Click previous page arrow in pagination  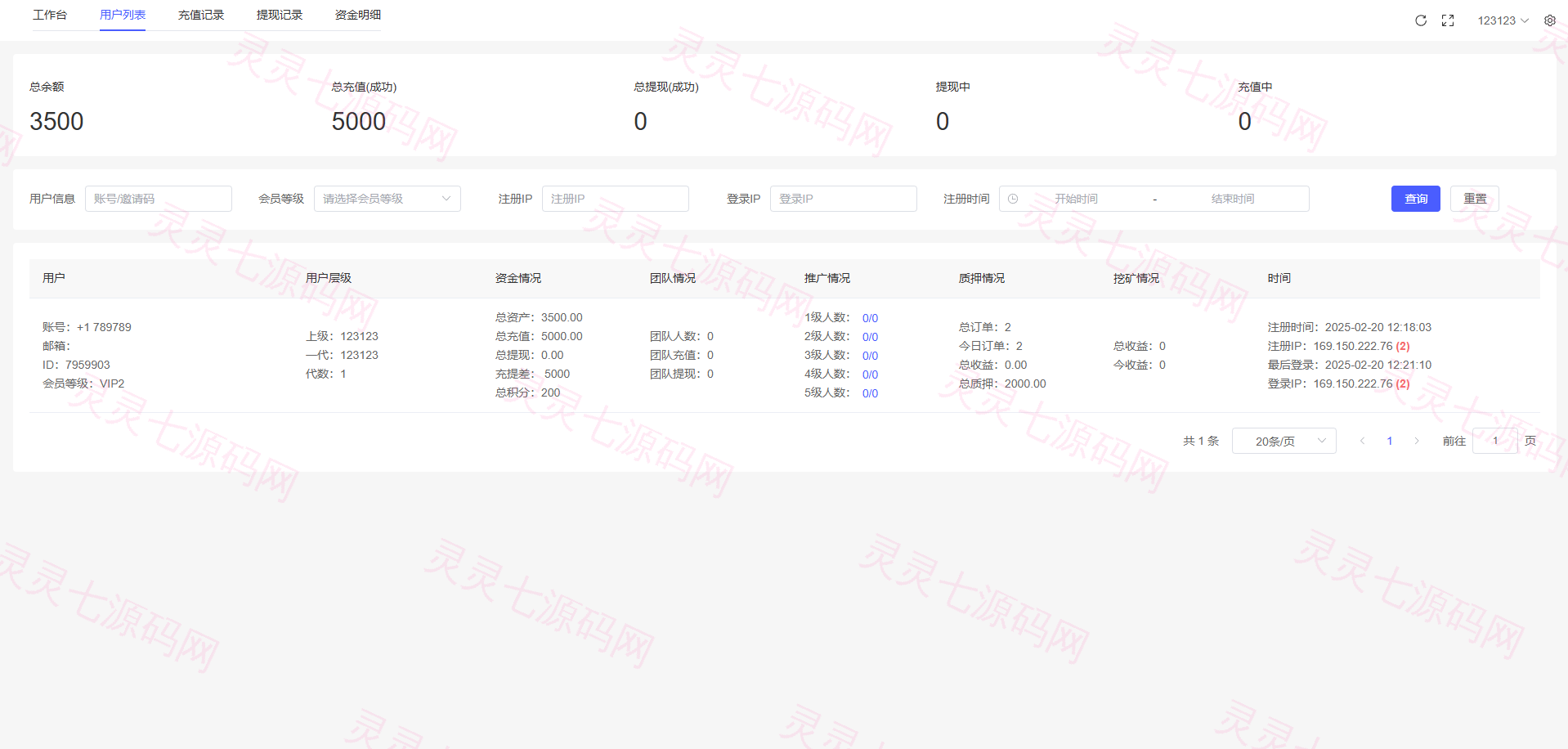[x=1363, y=441]
